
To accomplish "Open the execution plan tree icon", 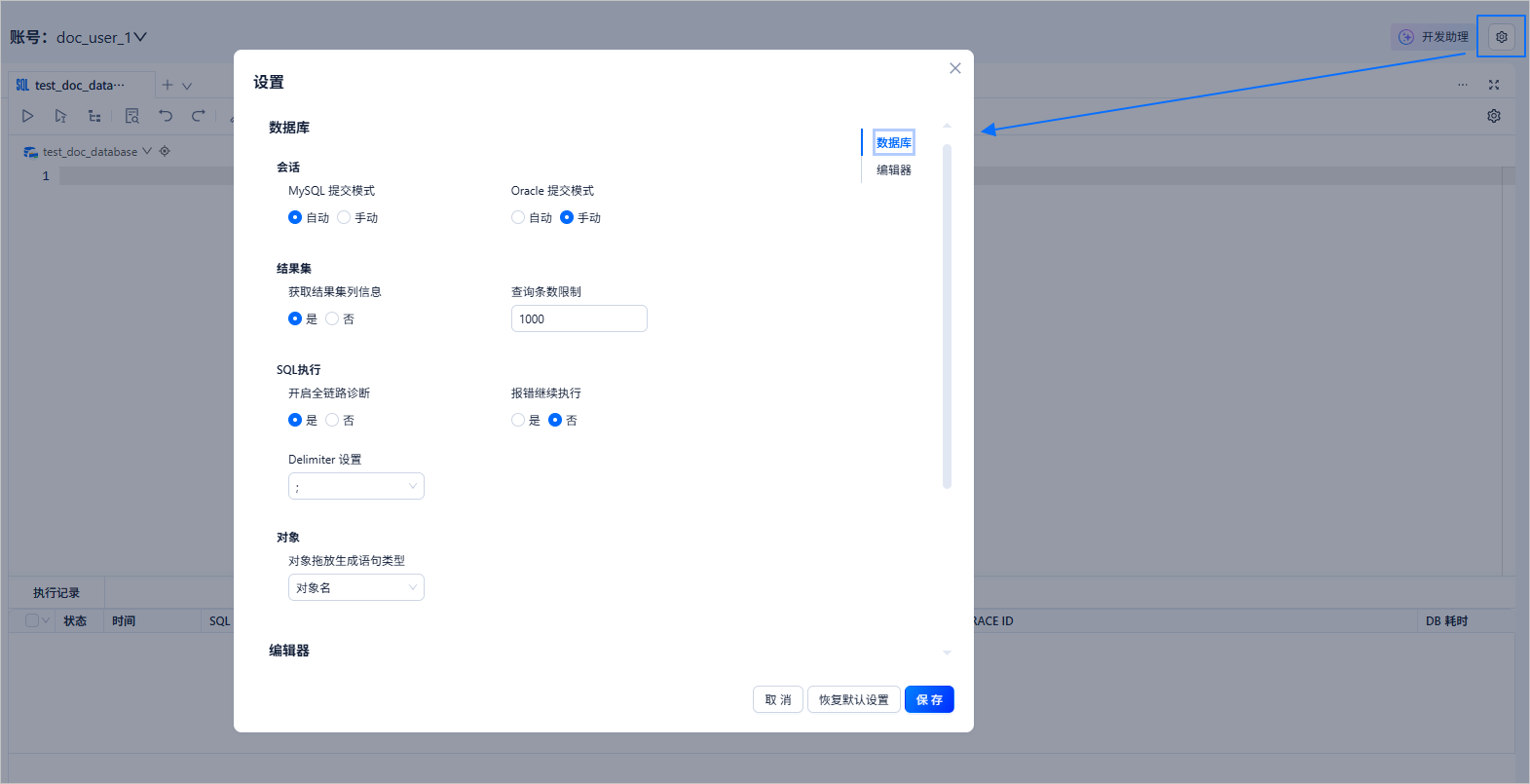I will point(94,116).
